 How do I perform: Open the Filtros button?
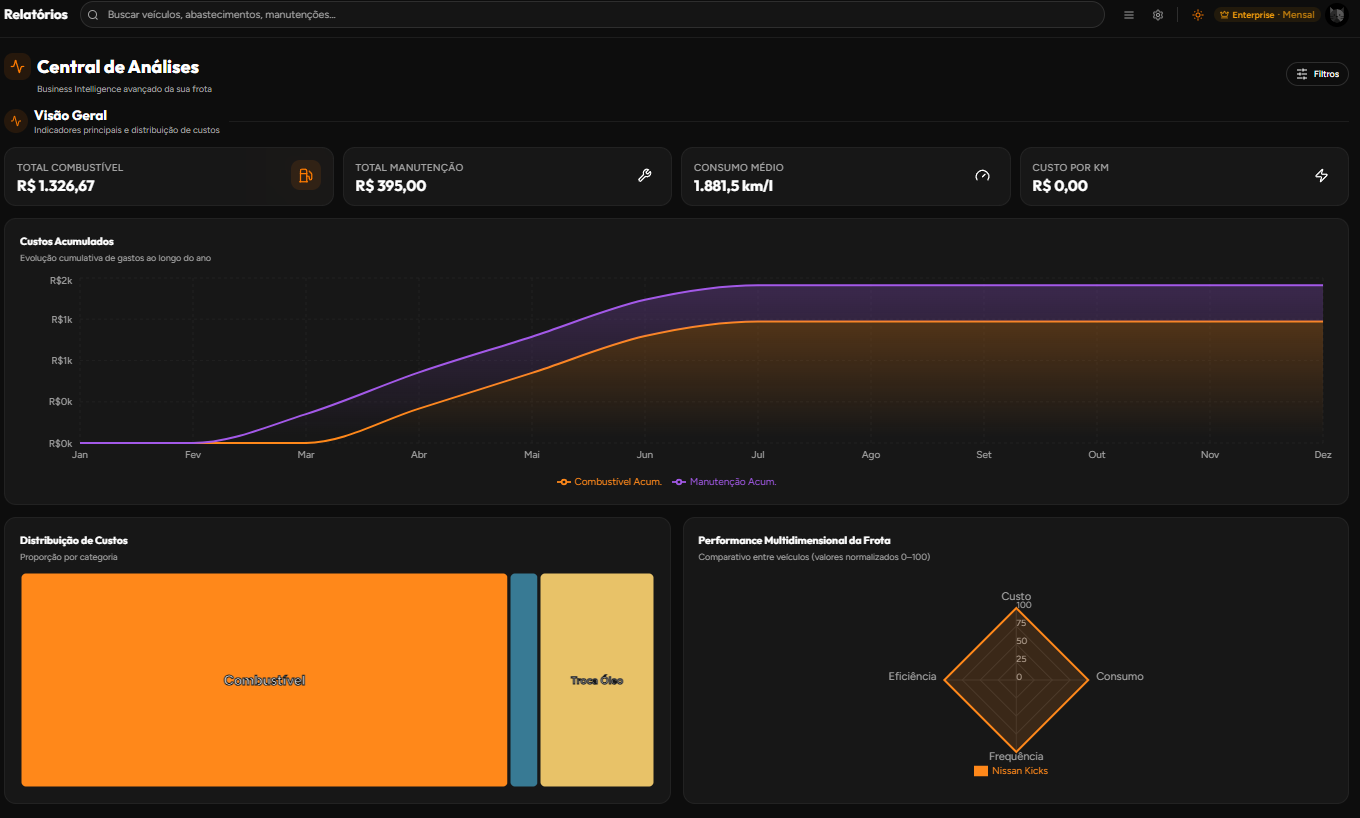coord(1317,74)
